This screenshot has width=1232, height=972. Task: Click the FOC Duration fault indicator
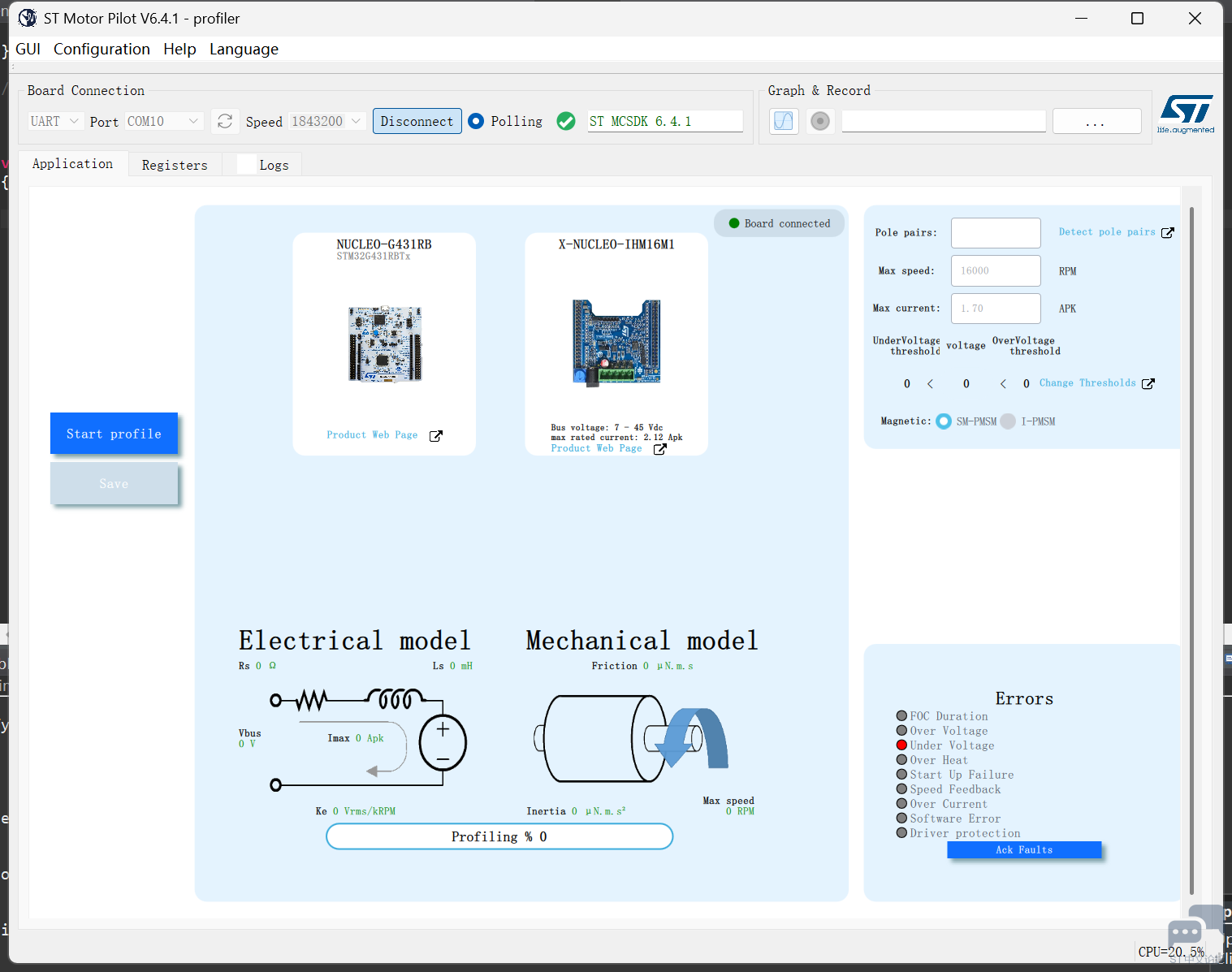901,716
